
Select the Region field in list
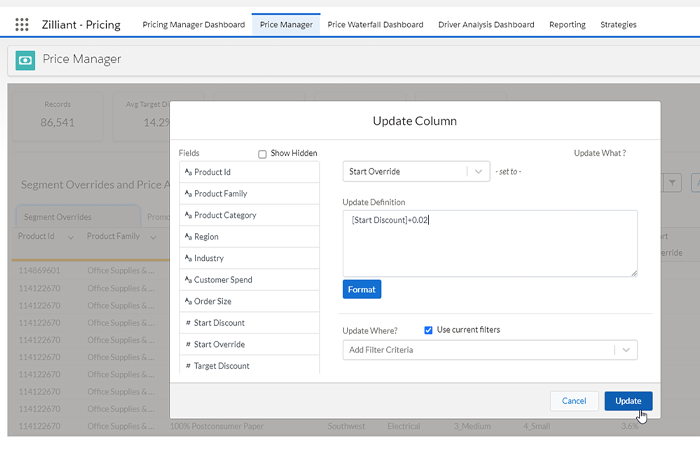(x=206, y=237)
